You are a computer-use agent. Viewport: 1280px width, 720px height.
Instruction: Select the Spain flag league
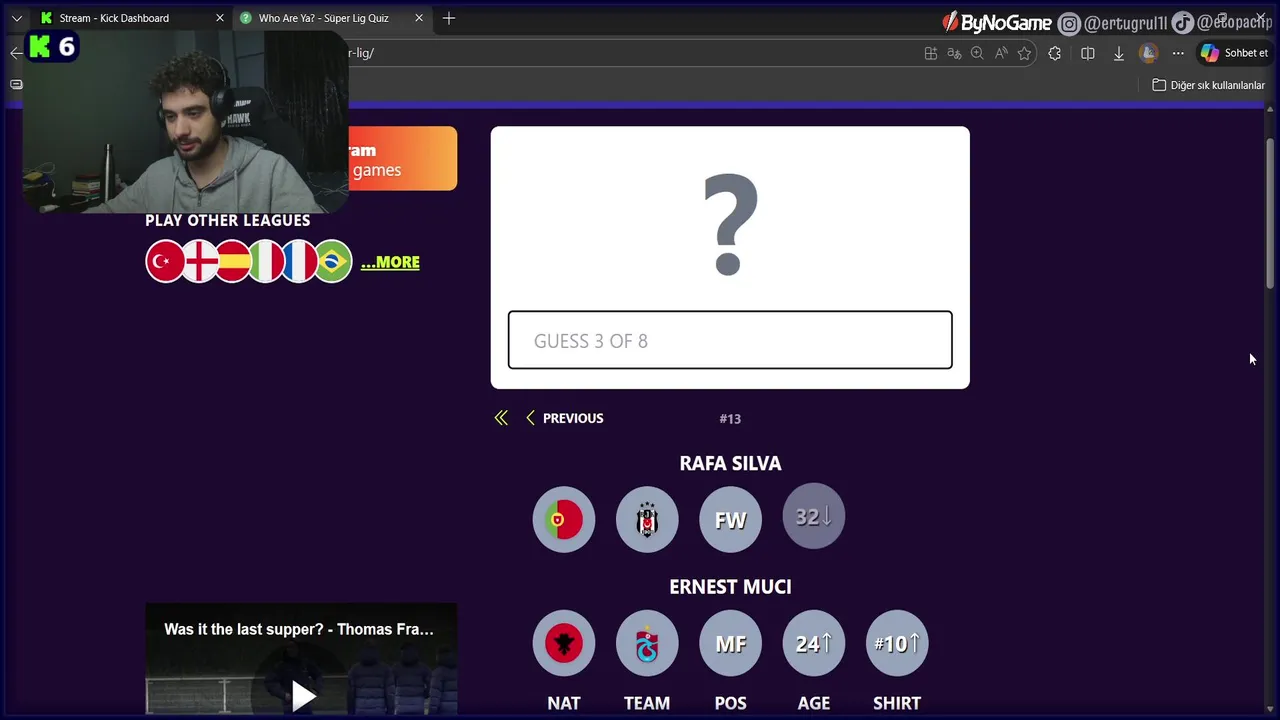coord(233,262)
